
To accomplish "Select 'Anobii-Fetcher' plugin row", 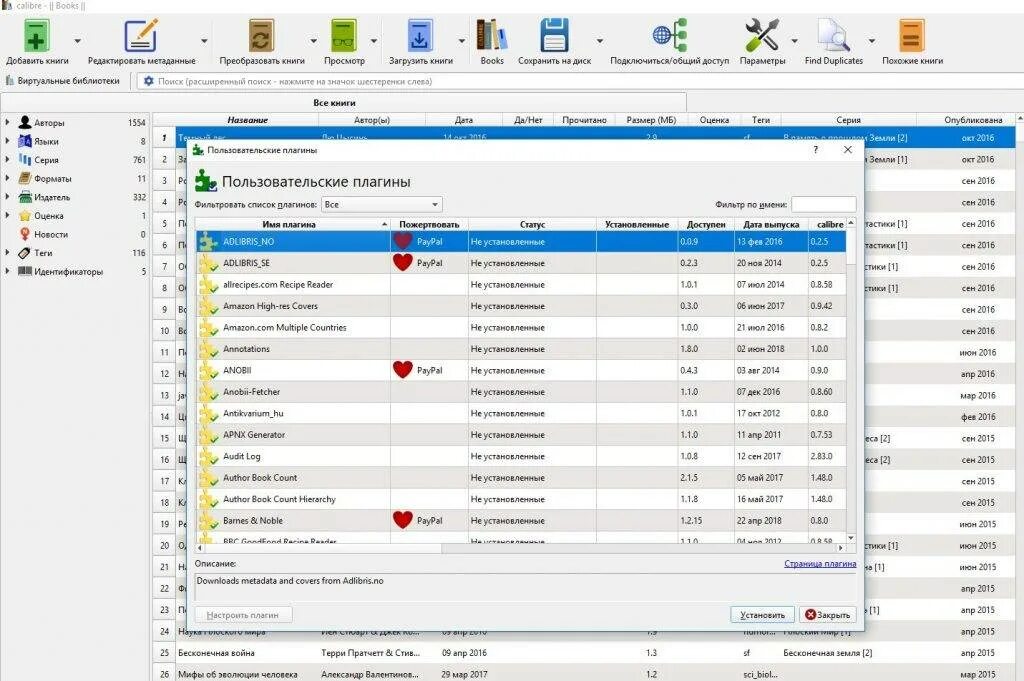I will [521, 392].
